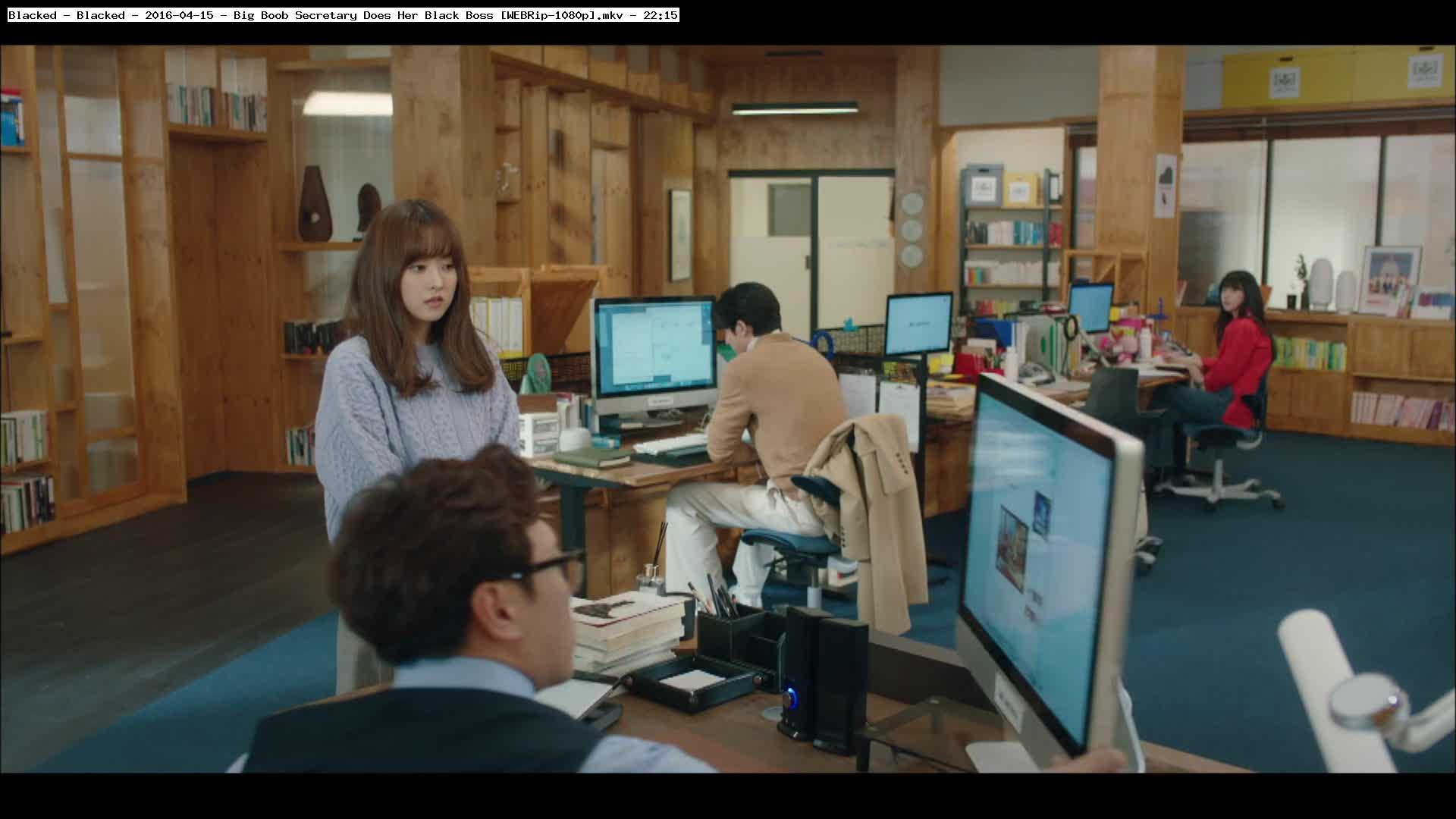Click the brown vase on the shelf

pos(314,203)
